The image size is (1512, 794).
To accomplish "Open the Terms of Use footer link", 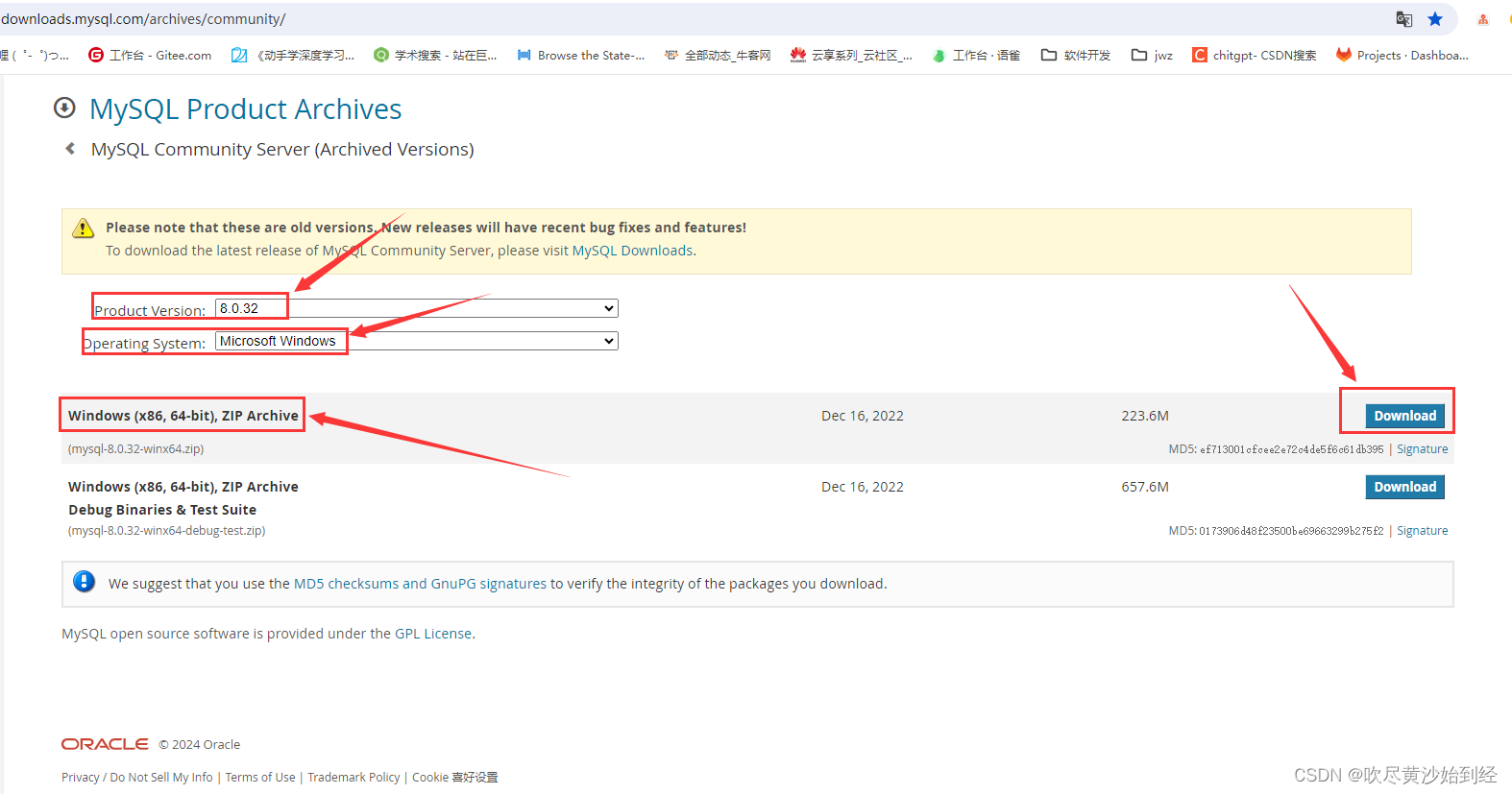I will pyautogui.click(x=260, y=778).
